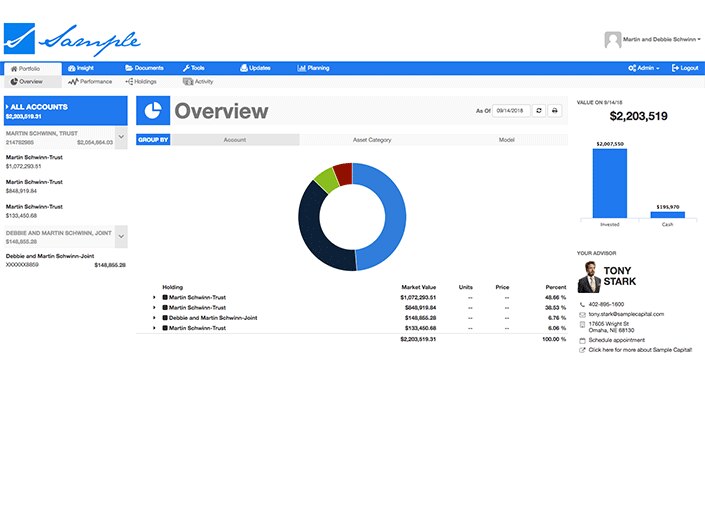Group holdings by Account

click(235, 140)
